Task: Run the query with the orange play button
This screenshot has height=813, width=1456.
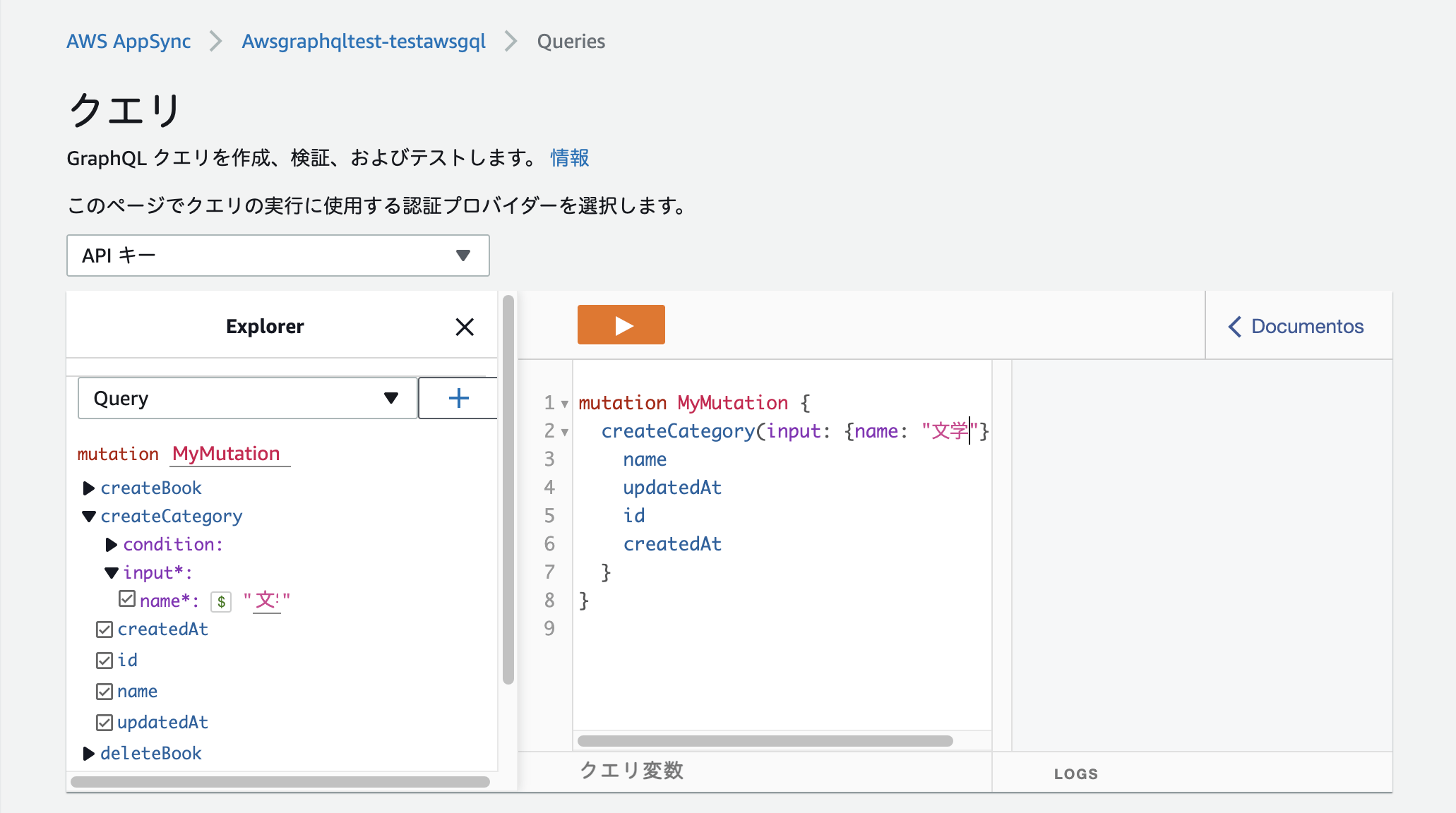Action: (621, 325)
